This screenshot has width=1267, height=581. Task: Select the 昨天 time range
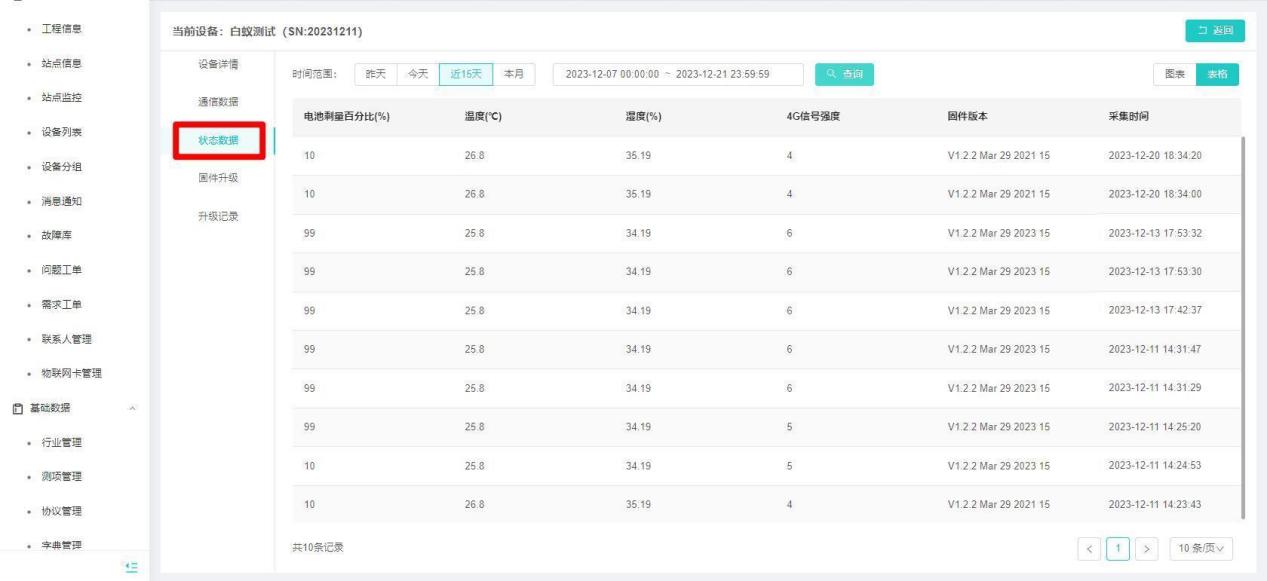coord(375,74)
